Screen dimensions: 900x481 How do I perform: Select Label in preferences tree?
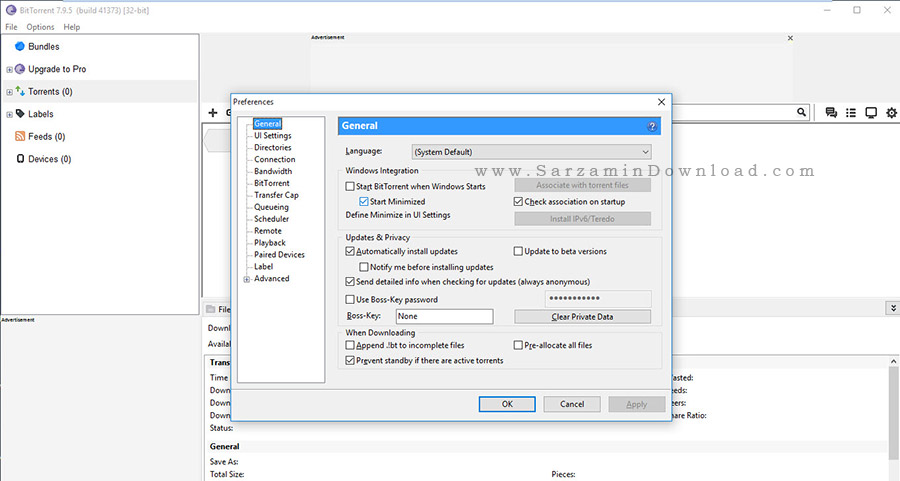point(263,267)
